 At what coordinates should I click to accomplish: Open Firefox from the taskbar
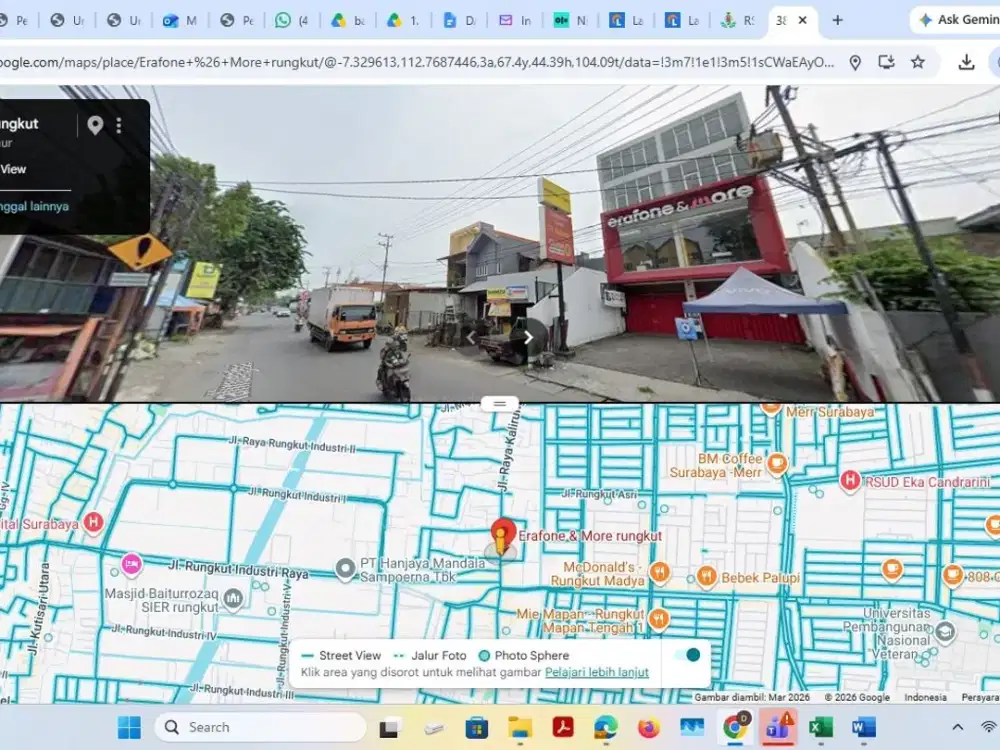click(x=649, y=727)
